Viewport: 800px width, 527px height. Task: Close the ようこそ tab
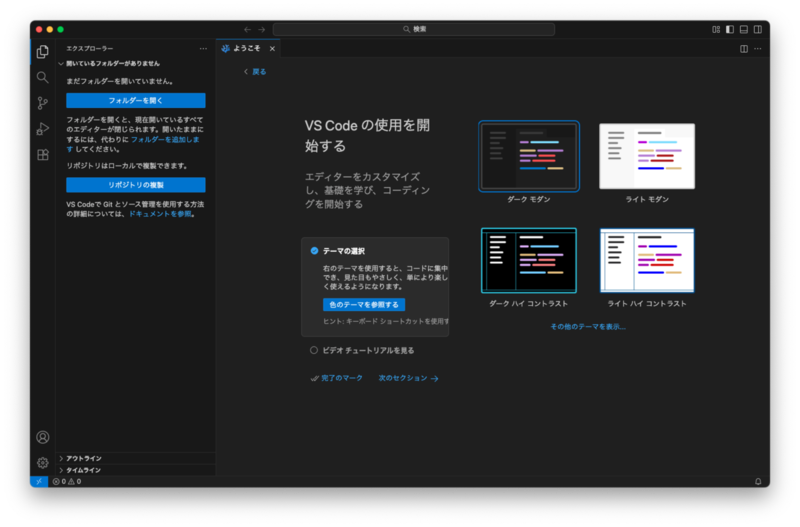(x=272, y=49)
